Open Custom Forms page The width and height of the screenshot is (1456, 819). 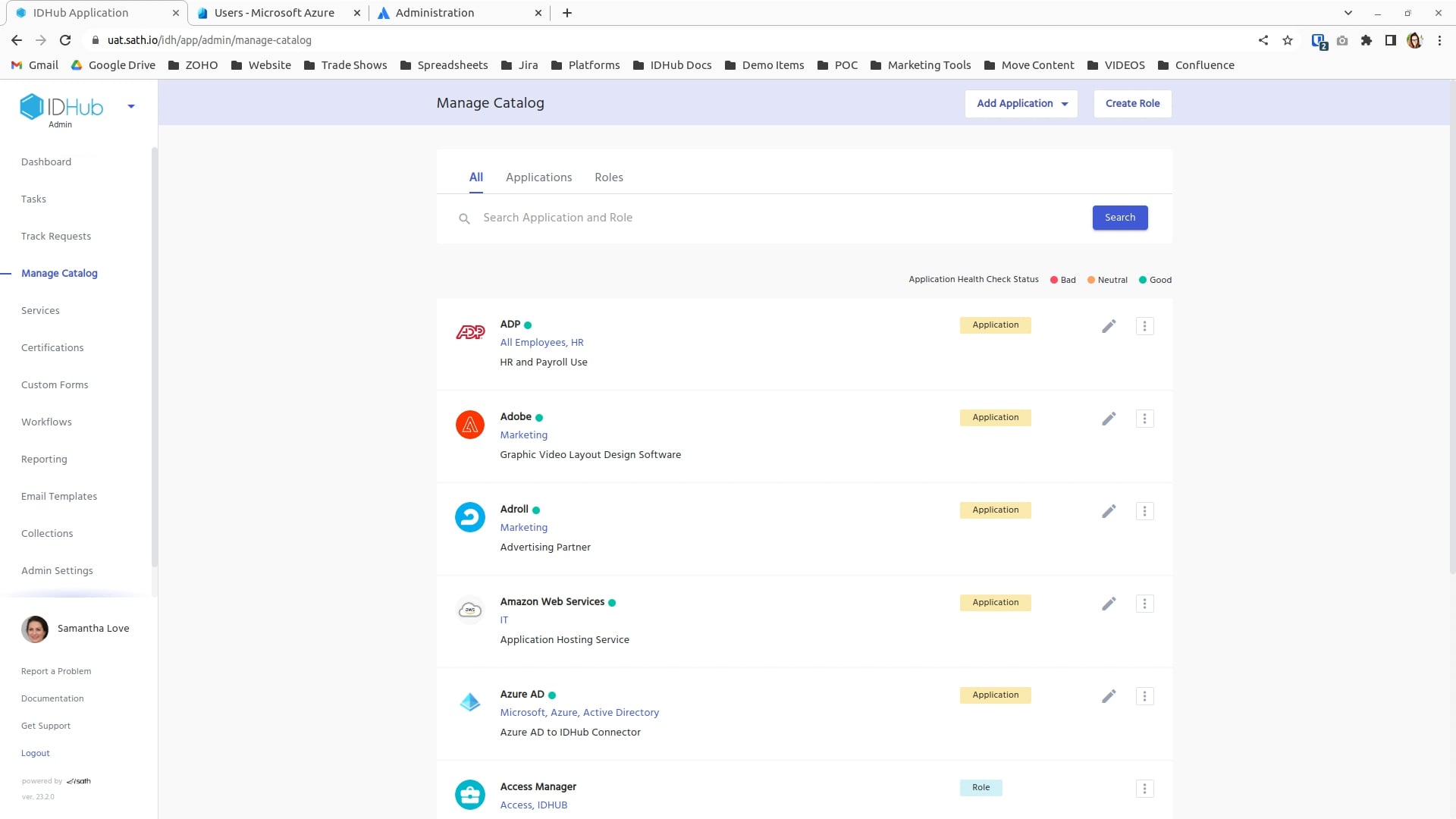[x=55, y=385]
